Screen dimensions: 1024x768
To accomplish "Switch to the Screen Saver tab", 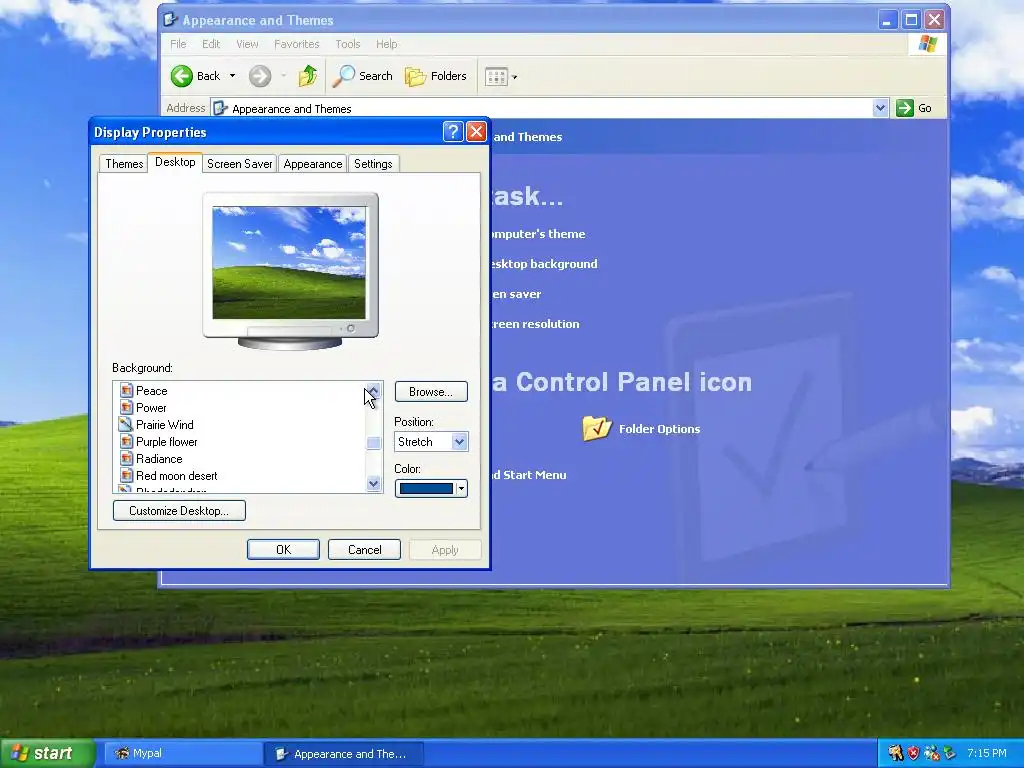I will coord(240,164).
